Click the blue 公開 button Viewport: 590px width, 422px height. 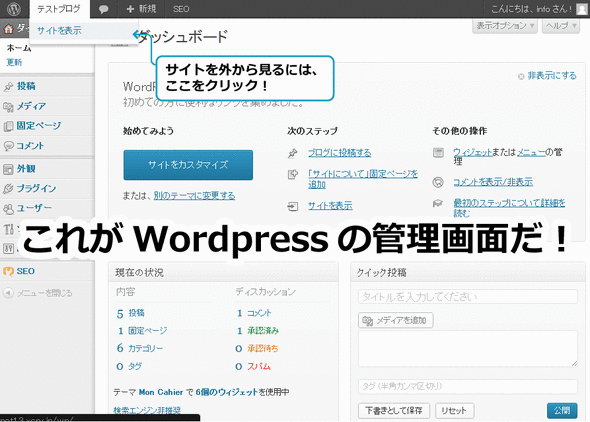tap(562, 410)
